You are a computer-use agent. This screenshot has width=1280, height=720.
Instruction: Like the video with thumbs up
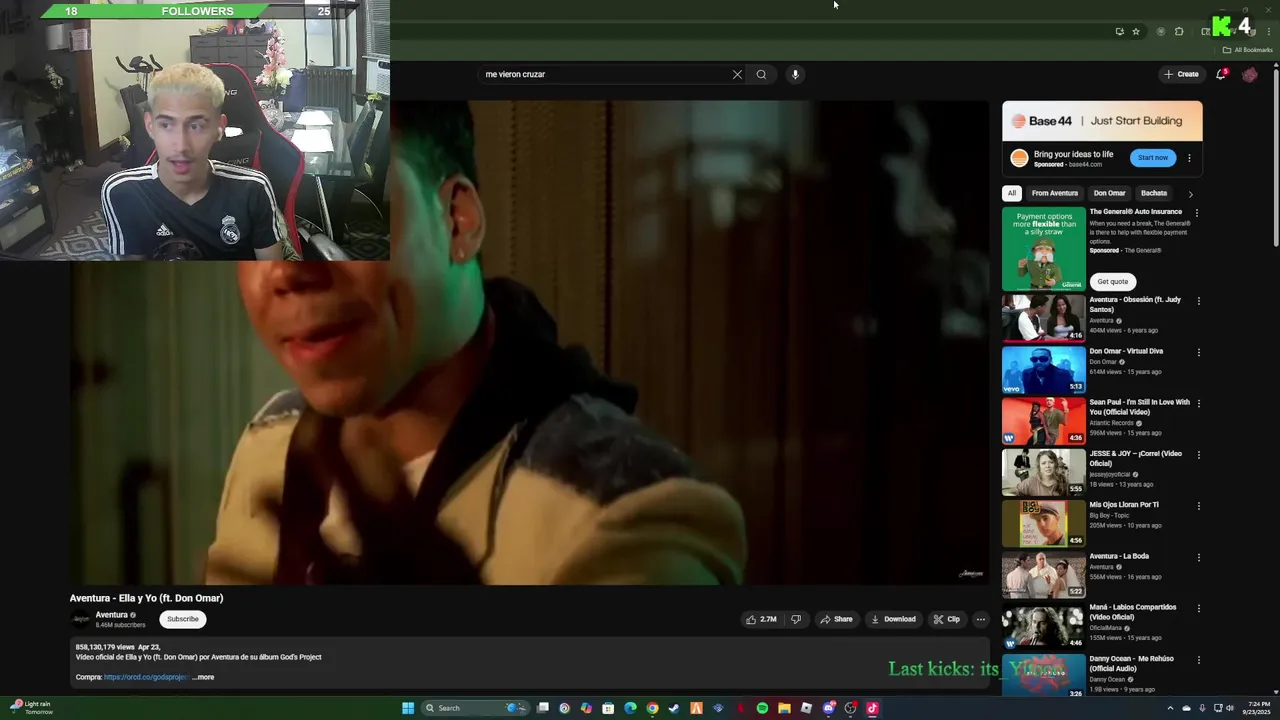pyautogui.click(x=761, y=619)
